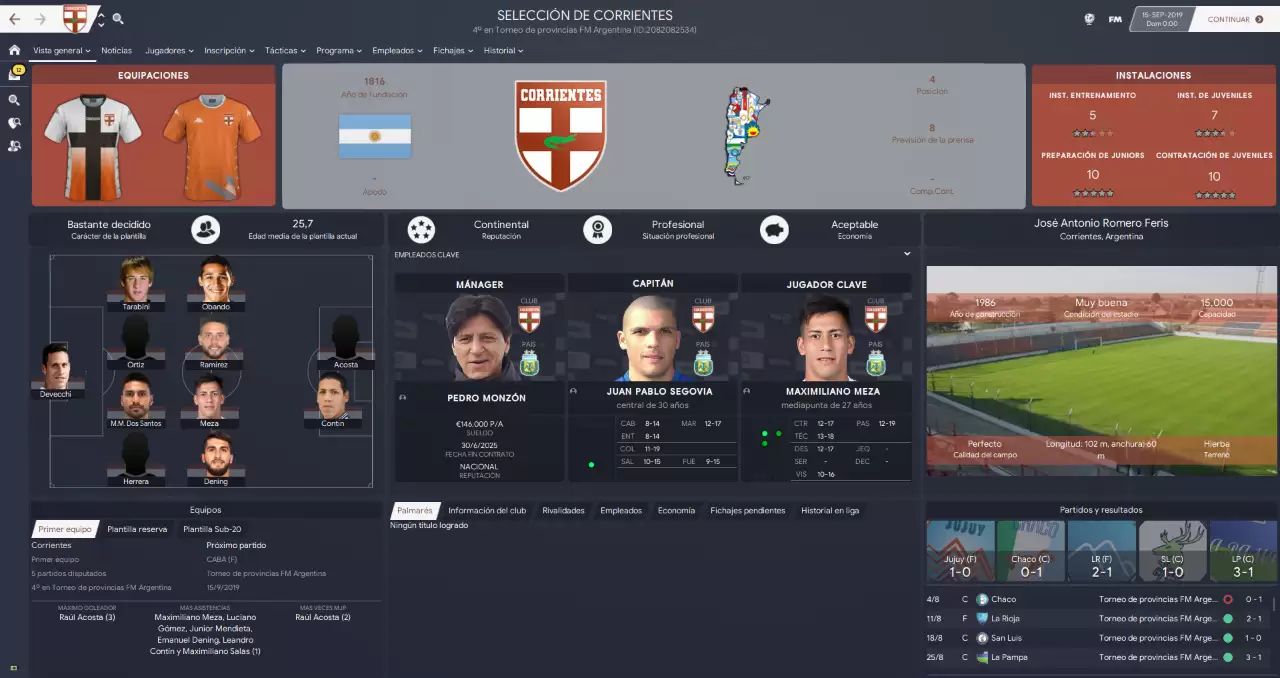Click the stadium photo thumbnail
Image resolution: width=1280 pixels, height=678 pixels.
(x=1101, y=370)
